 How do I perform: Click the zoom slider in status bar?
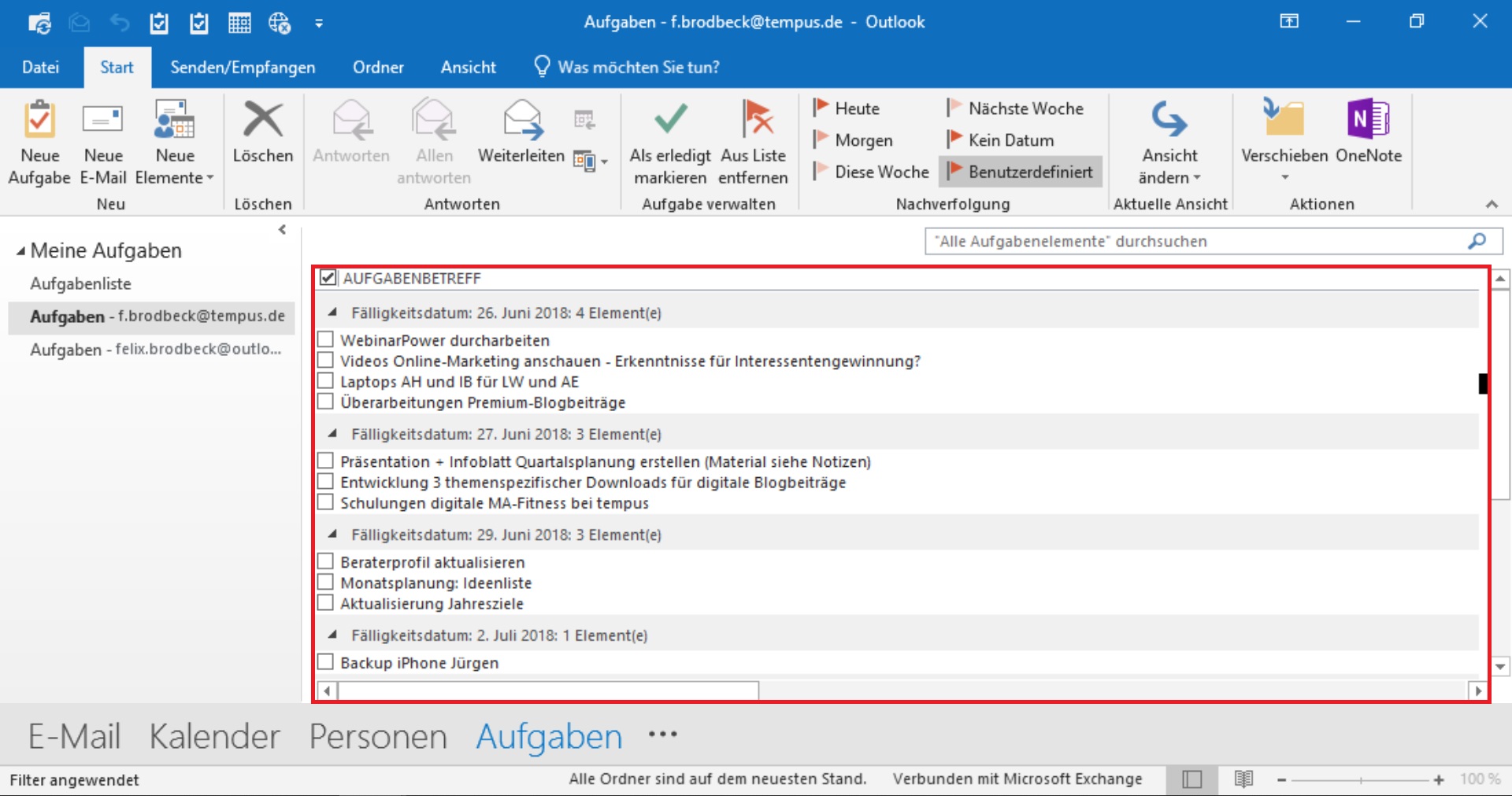pyautogui.click(x=1360, y=779)
